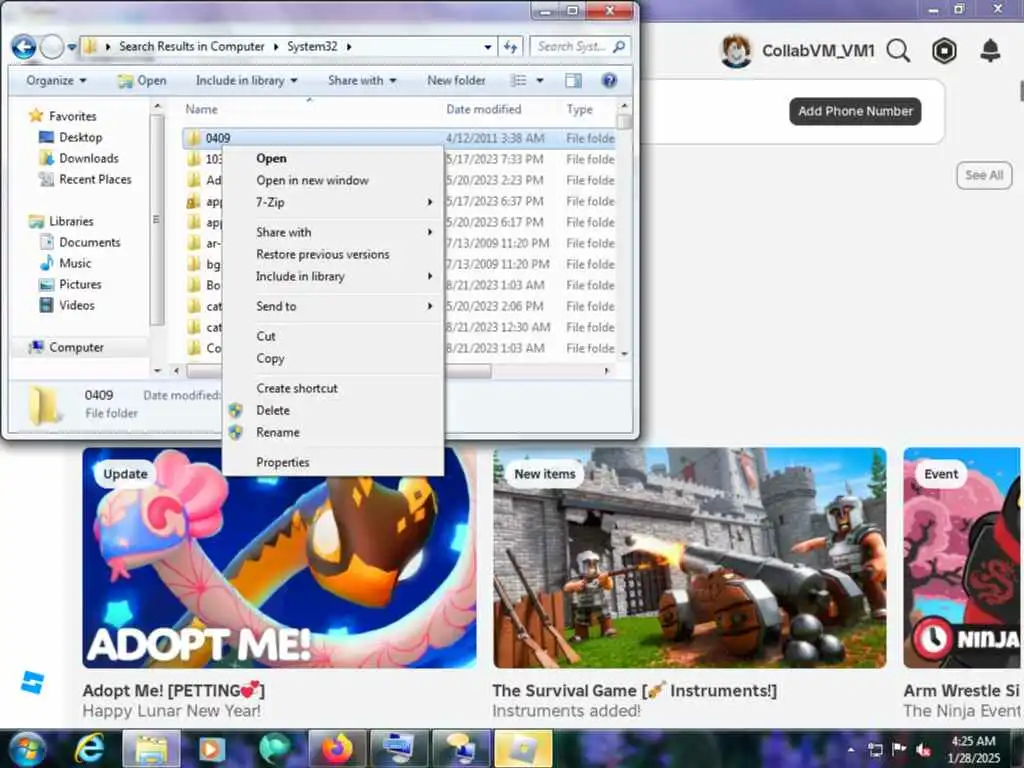Open recent pages dropdown arrow
Screen dimensions: 1024x768
71,47
